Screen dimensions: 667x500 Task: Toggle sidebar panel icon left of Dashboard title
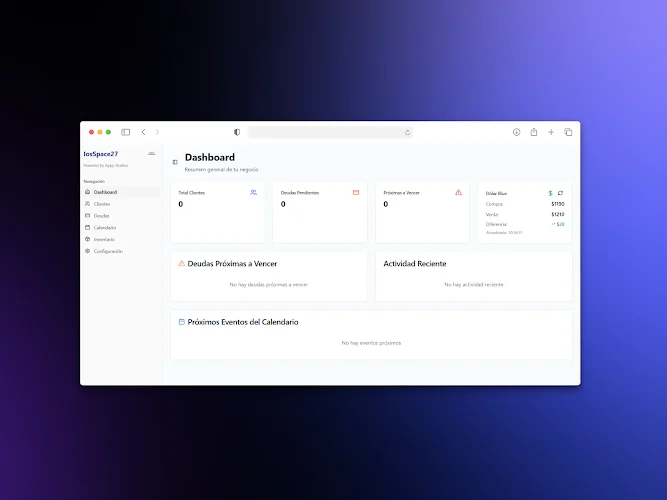(x=175, y=162)
